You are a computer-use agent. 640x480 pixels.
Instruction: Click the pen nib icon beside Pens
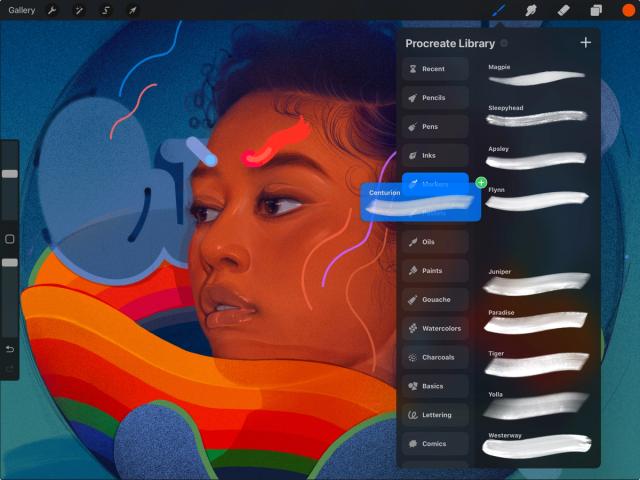point(413,127)
